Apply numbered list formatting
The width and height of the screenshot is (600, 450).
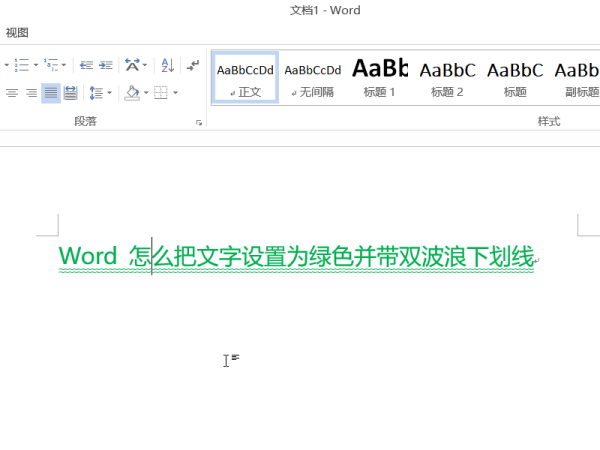pos(21,65)
